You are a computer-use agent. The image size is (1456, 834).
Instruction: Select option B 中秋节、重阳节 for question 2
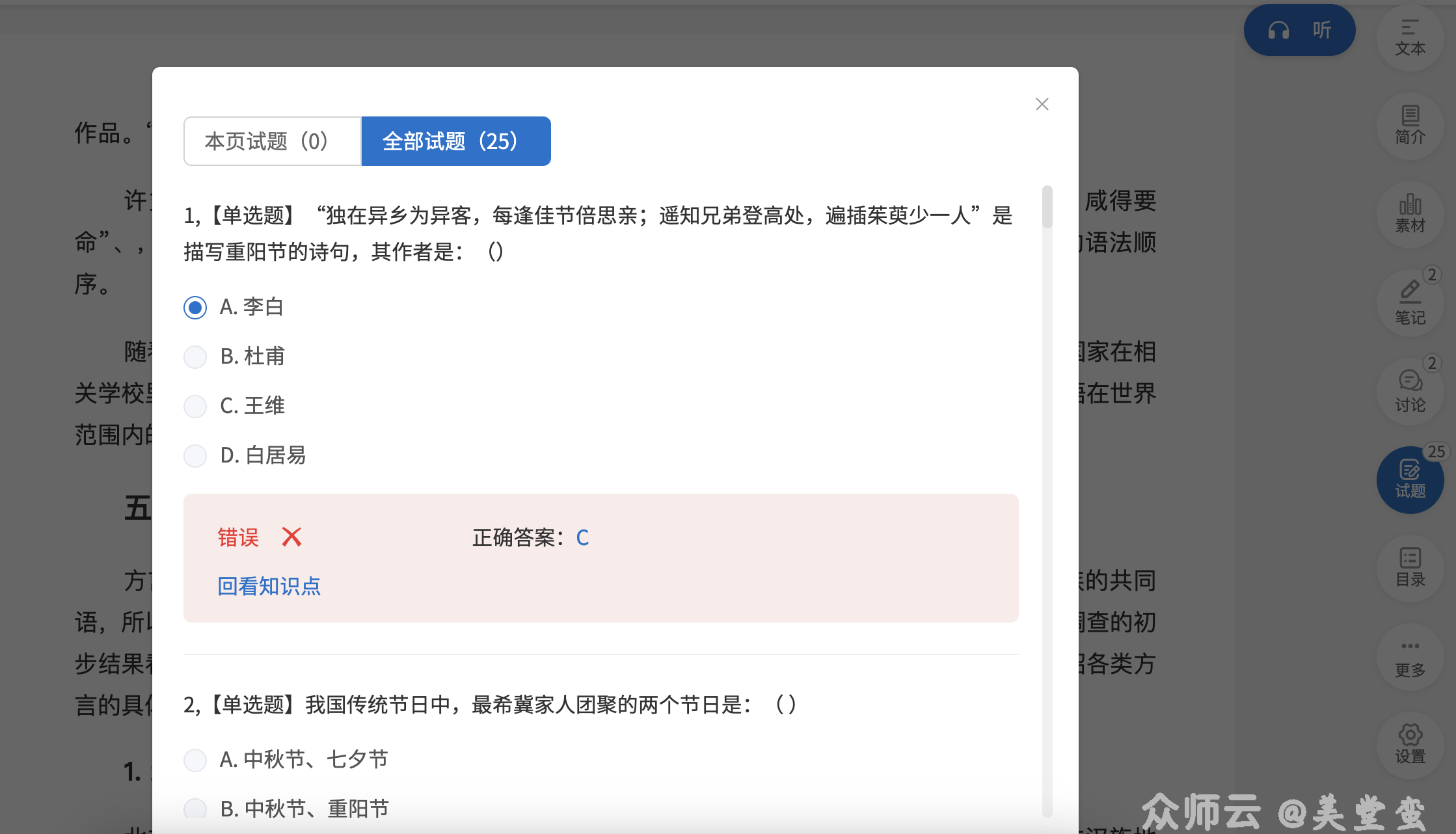pos(195,809)
